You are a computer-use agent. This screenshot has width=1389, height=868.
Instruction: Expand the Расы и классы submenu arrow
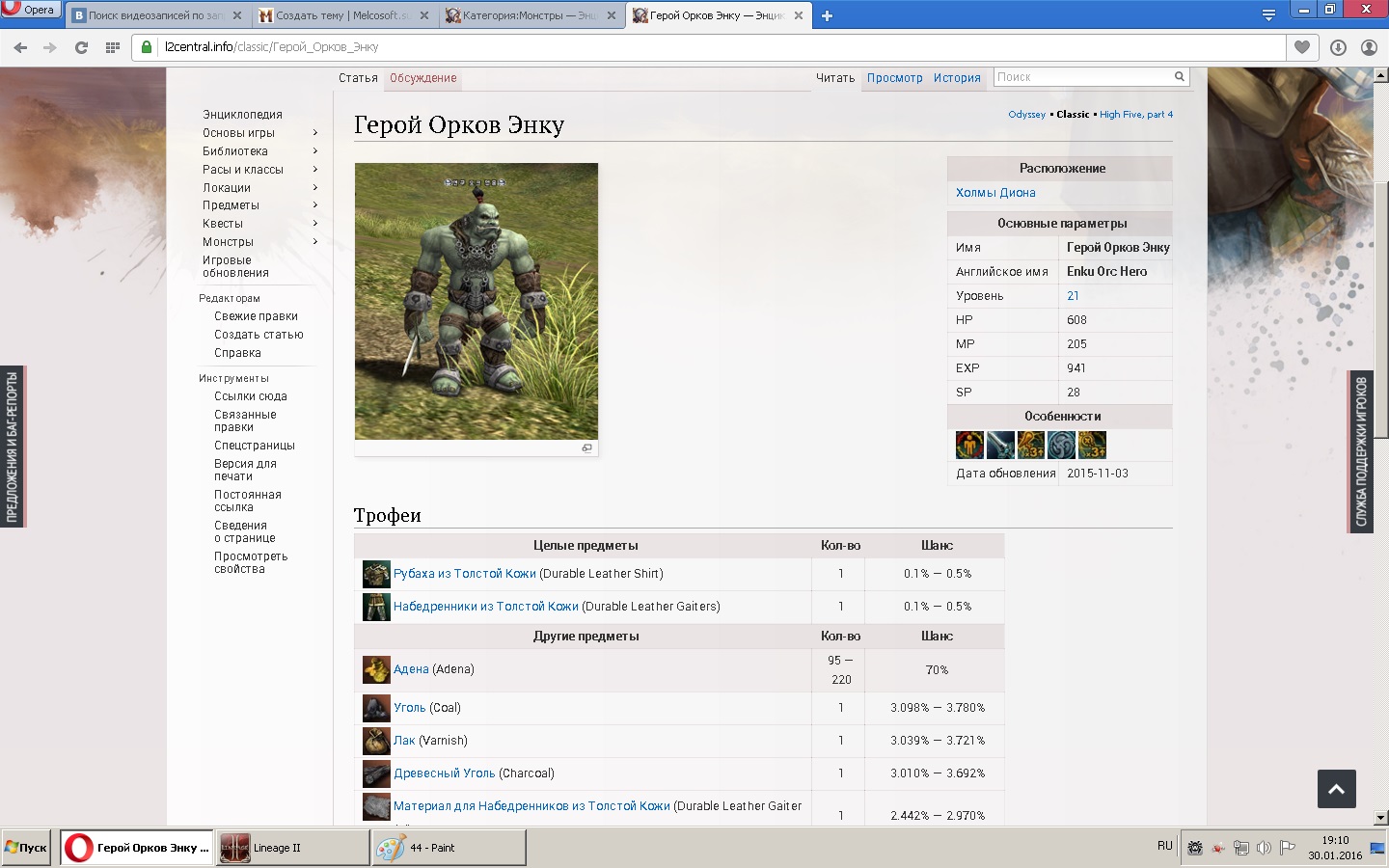point(315,170)
